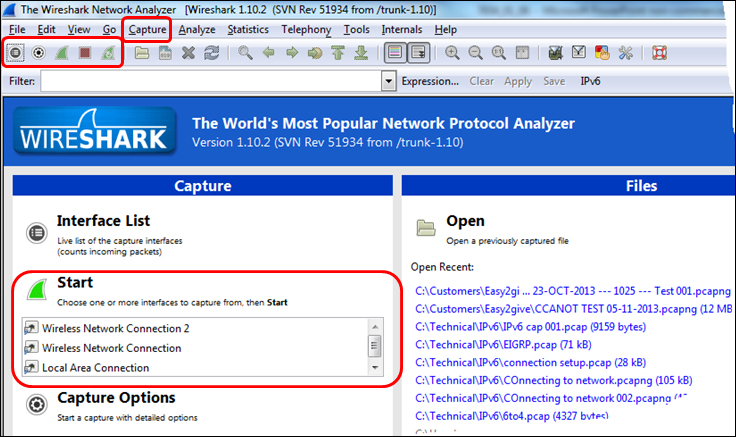
Task: Open recent file EIGRP.pcap
Action: click(503, 345)
